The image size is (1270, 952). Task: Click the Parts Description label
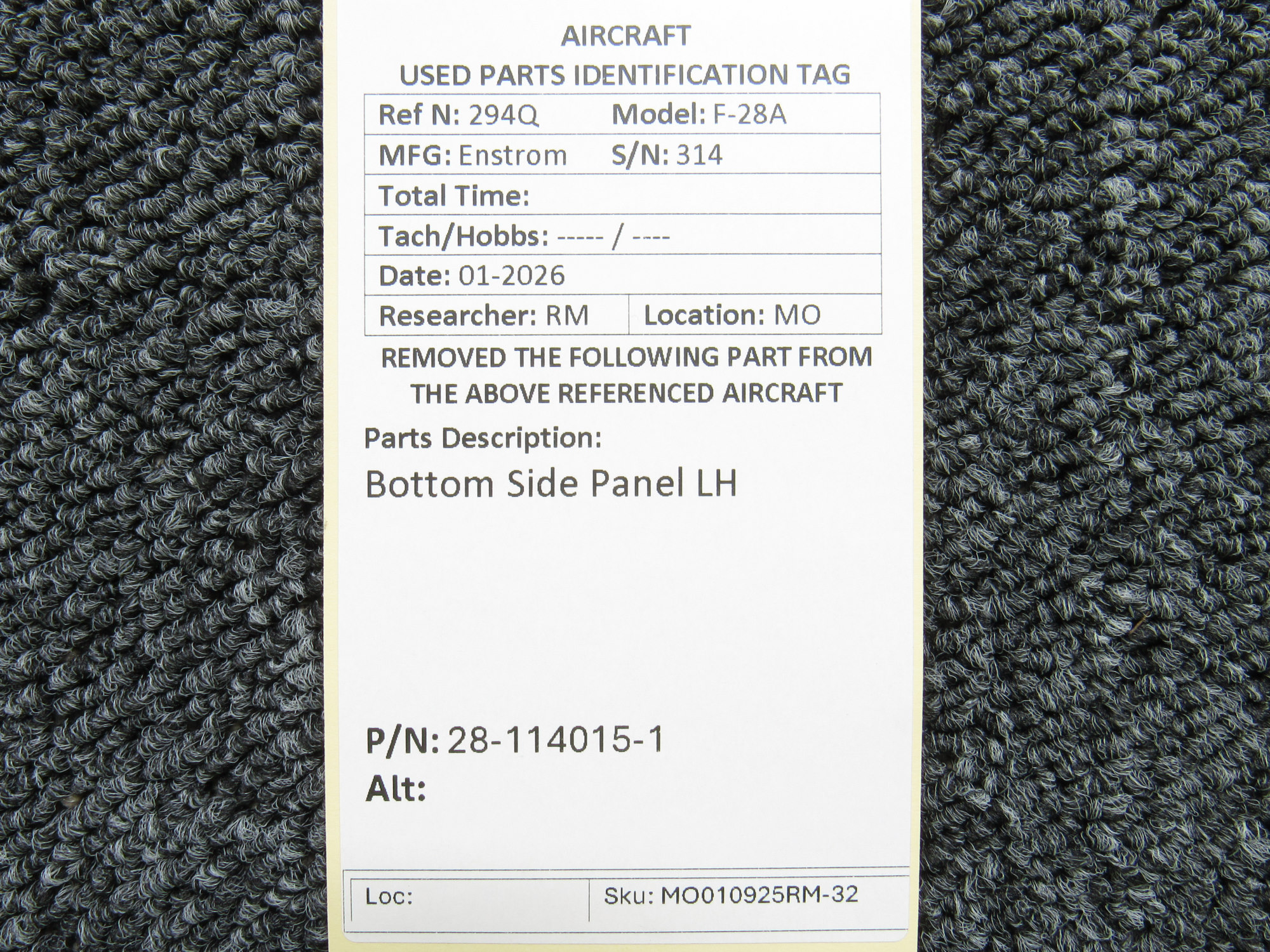coord(483,438)
